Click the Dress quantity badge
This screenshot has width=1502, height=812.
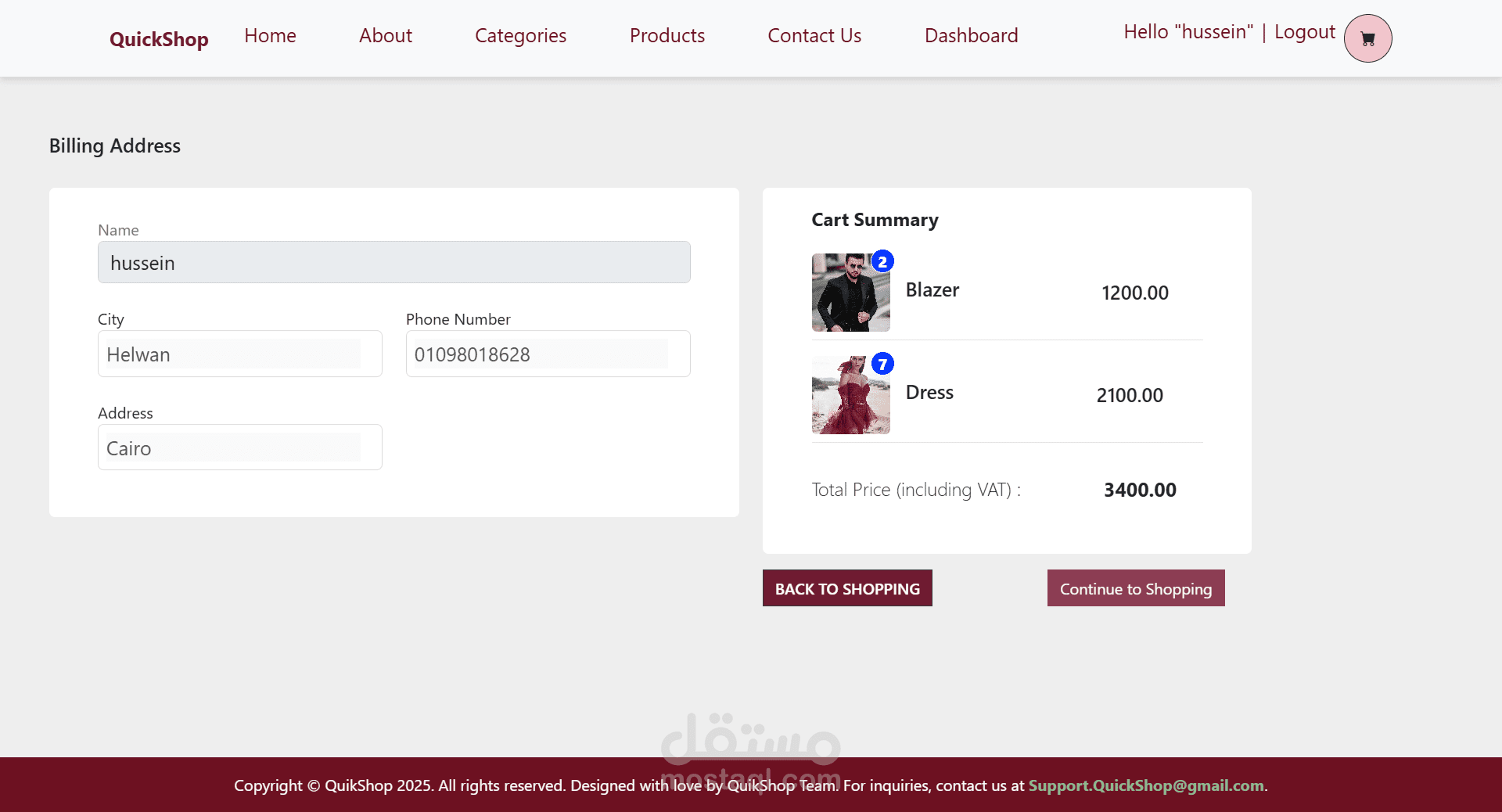click(882, 364)
